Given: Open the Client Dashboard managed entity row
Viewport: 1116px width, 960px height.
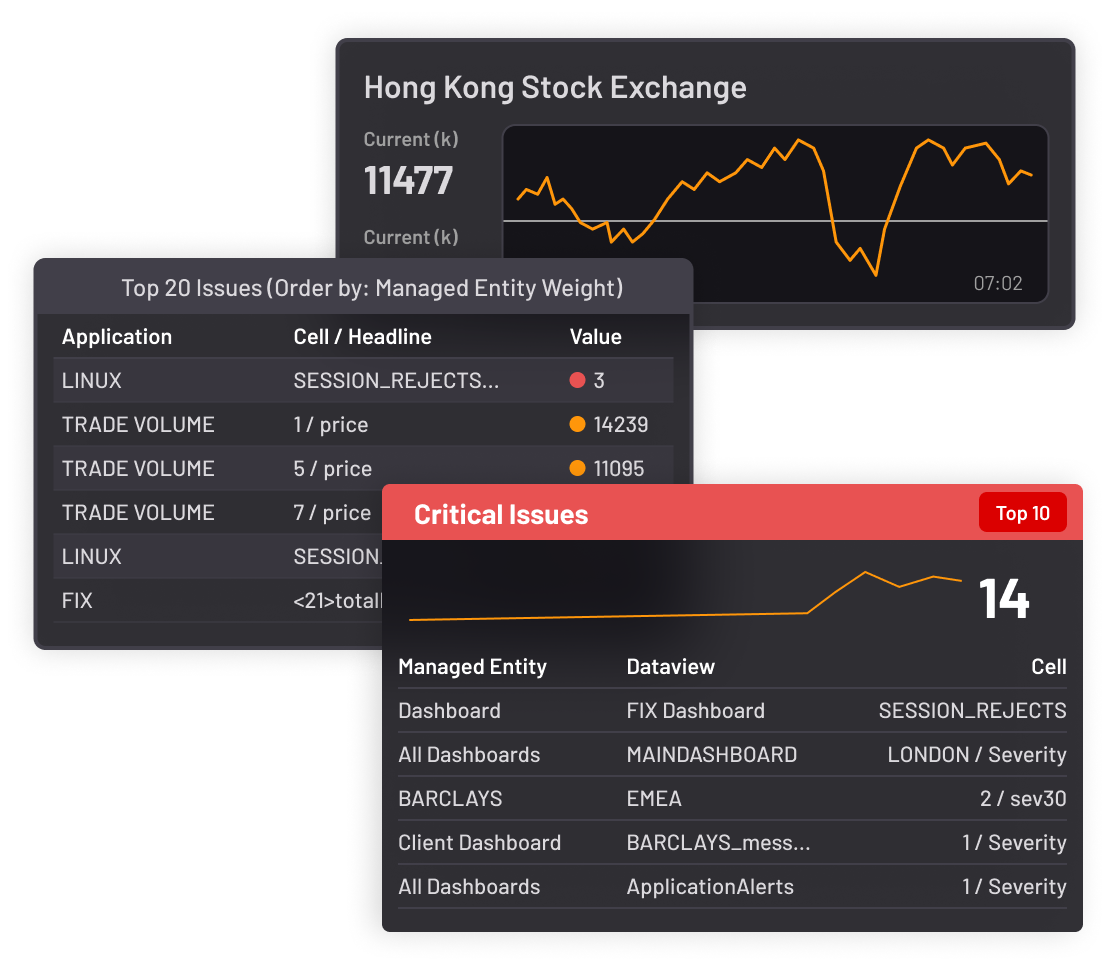Looking at the screenshot, I should (x=479, y=843).
